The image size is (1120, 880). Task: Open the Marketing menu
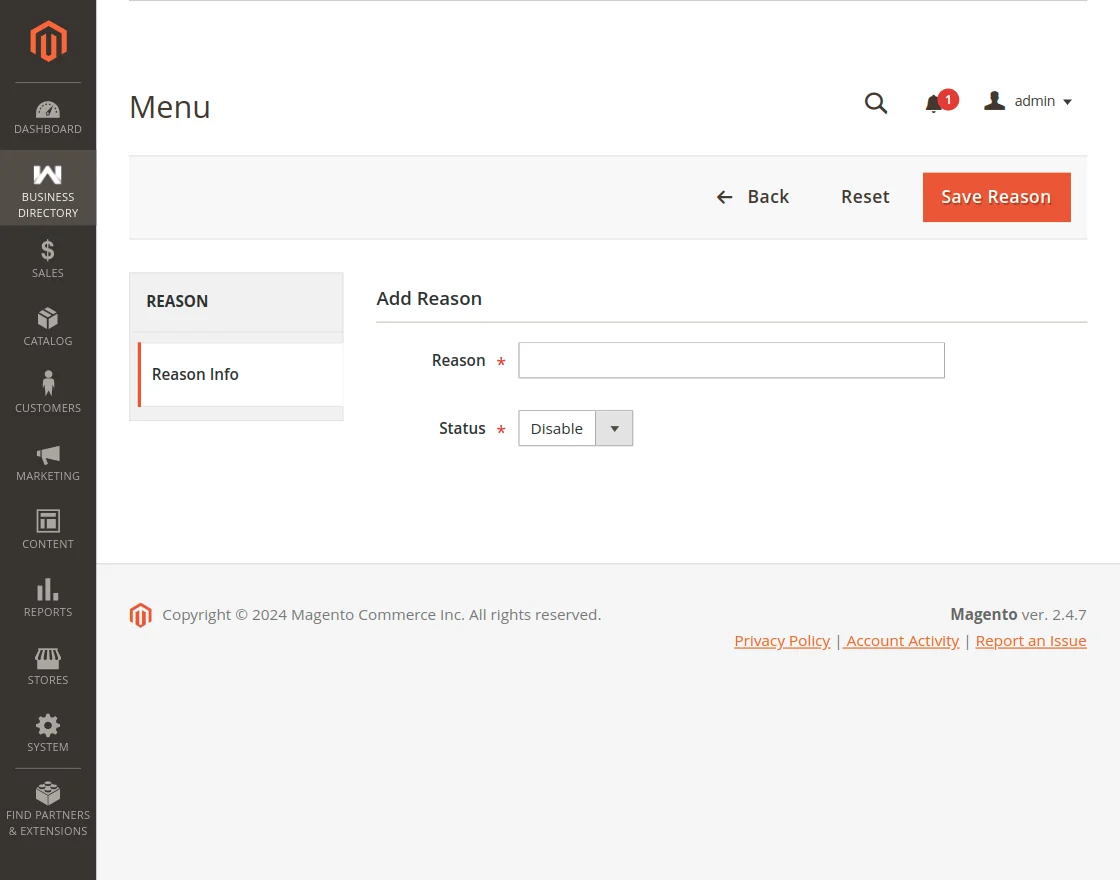point(48,462)
